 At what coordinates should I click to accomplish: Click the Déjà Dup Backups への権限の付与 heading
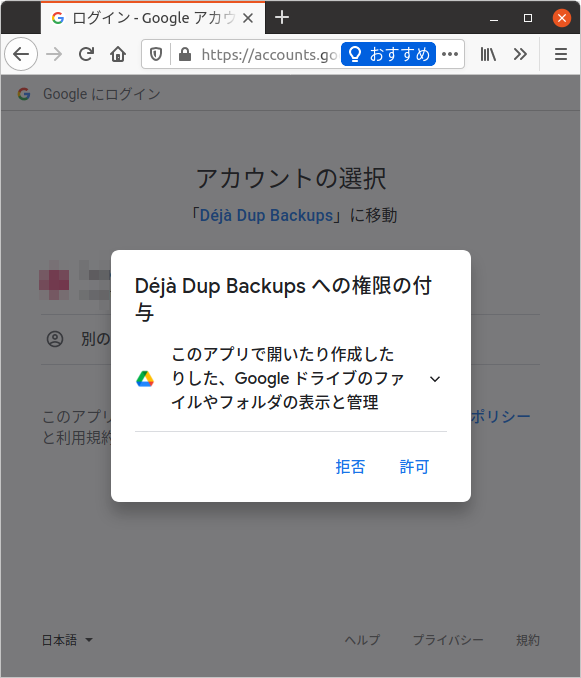[x=284, y=299]
